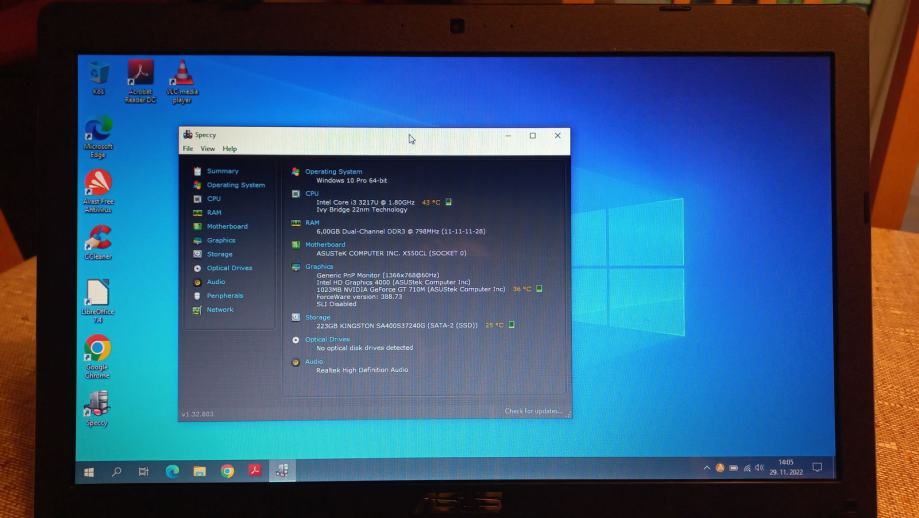Screen dimensions: 919x518
Task: Click the Motherboard heading link in summary
Action: (x=325, y=245)
